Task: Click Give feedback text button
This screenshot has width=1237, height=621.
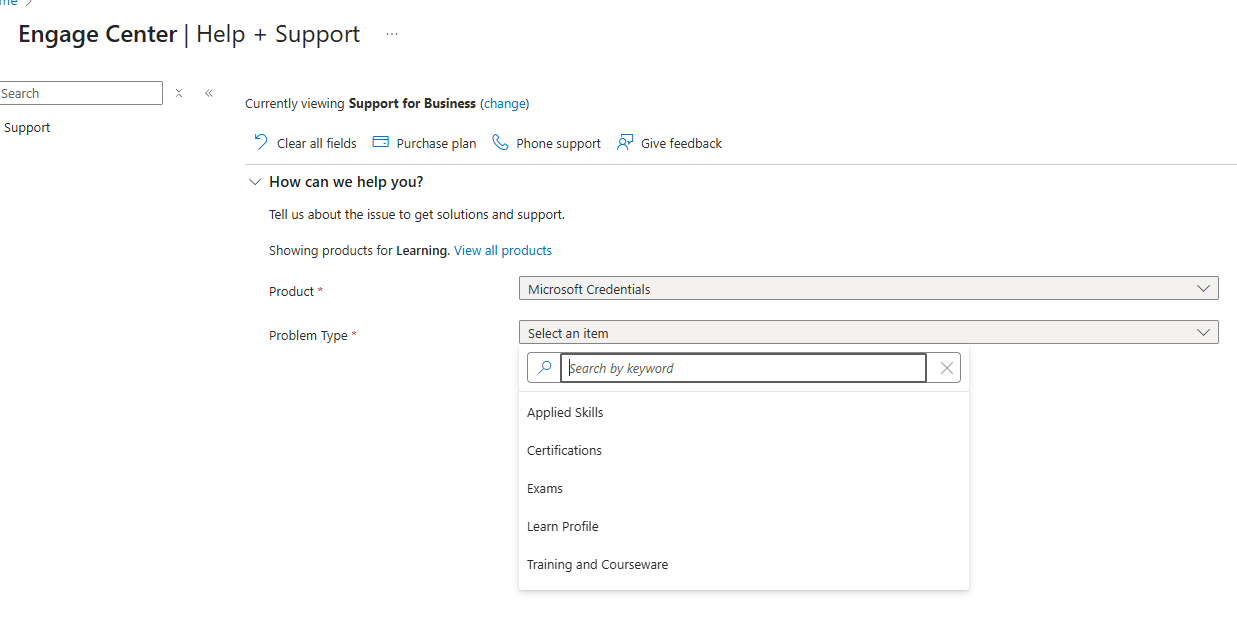Action: tap(681, 143)
